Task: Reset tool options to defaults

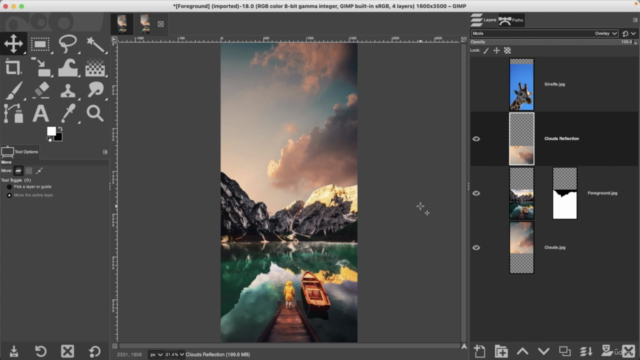Action: pos(94,351)
